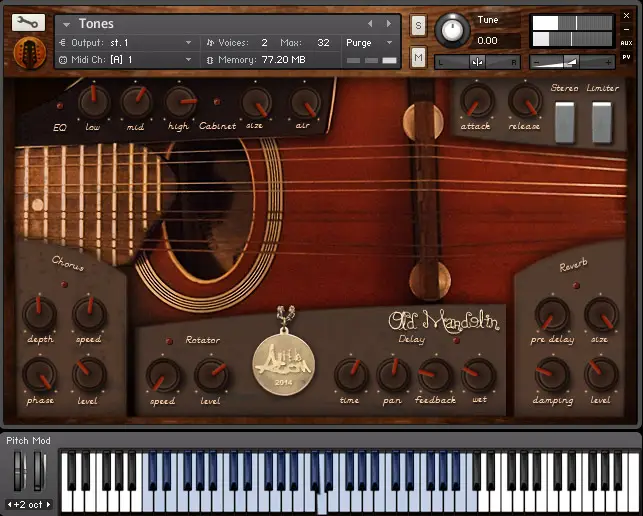Click the pitch bend wheel
Image resolution: width=643 pixels, height=516 pixels.
pos(18,470)
